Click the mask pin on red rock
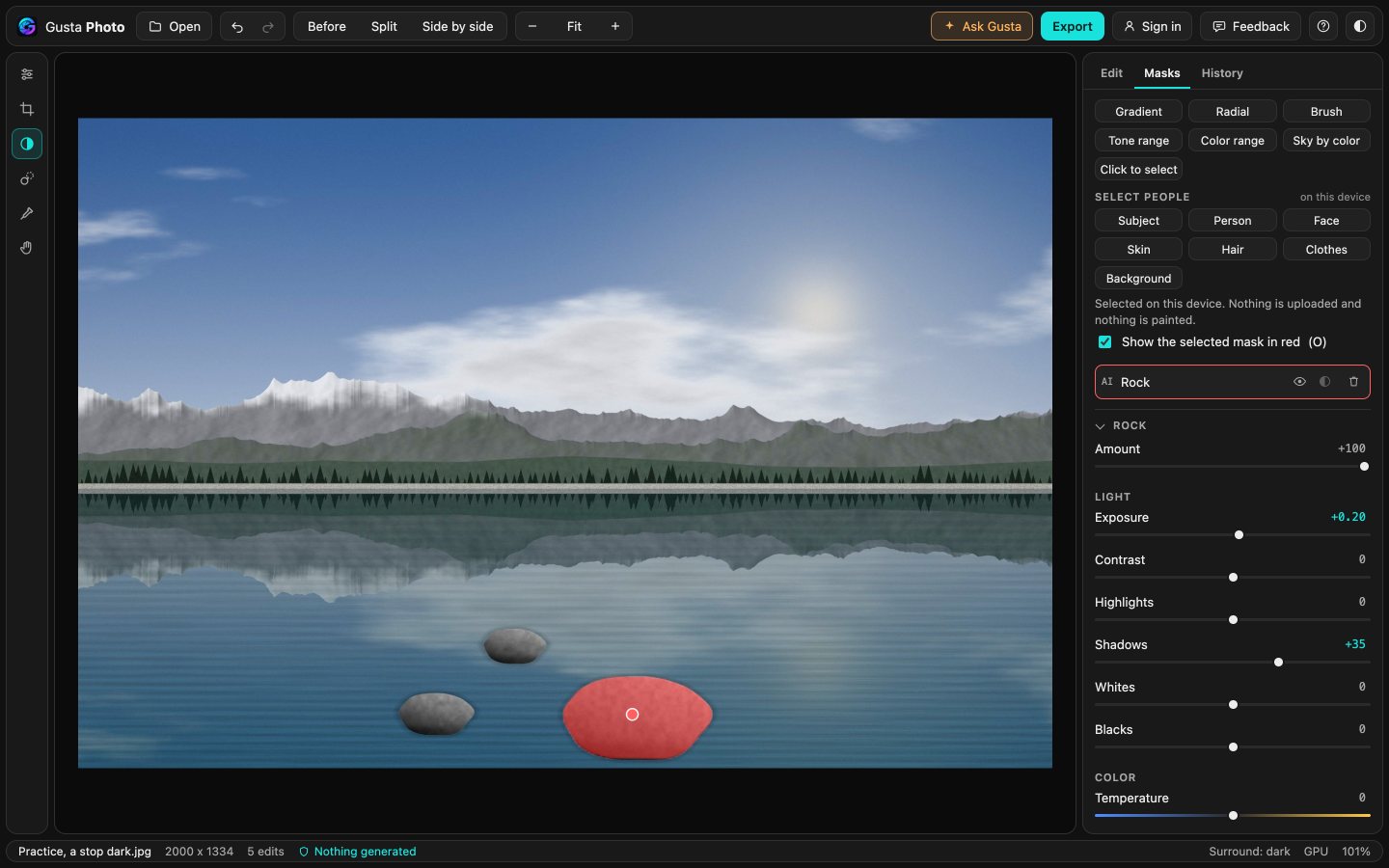The image size is (1389, 868). 632,715
